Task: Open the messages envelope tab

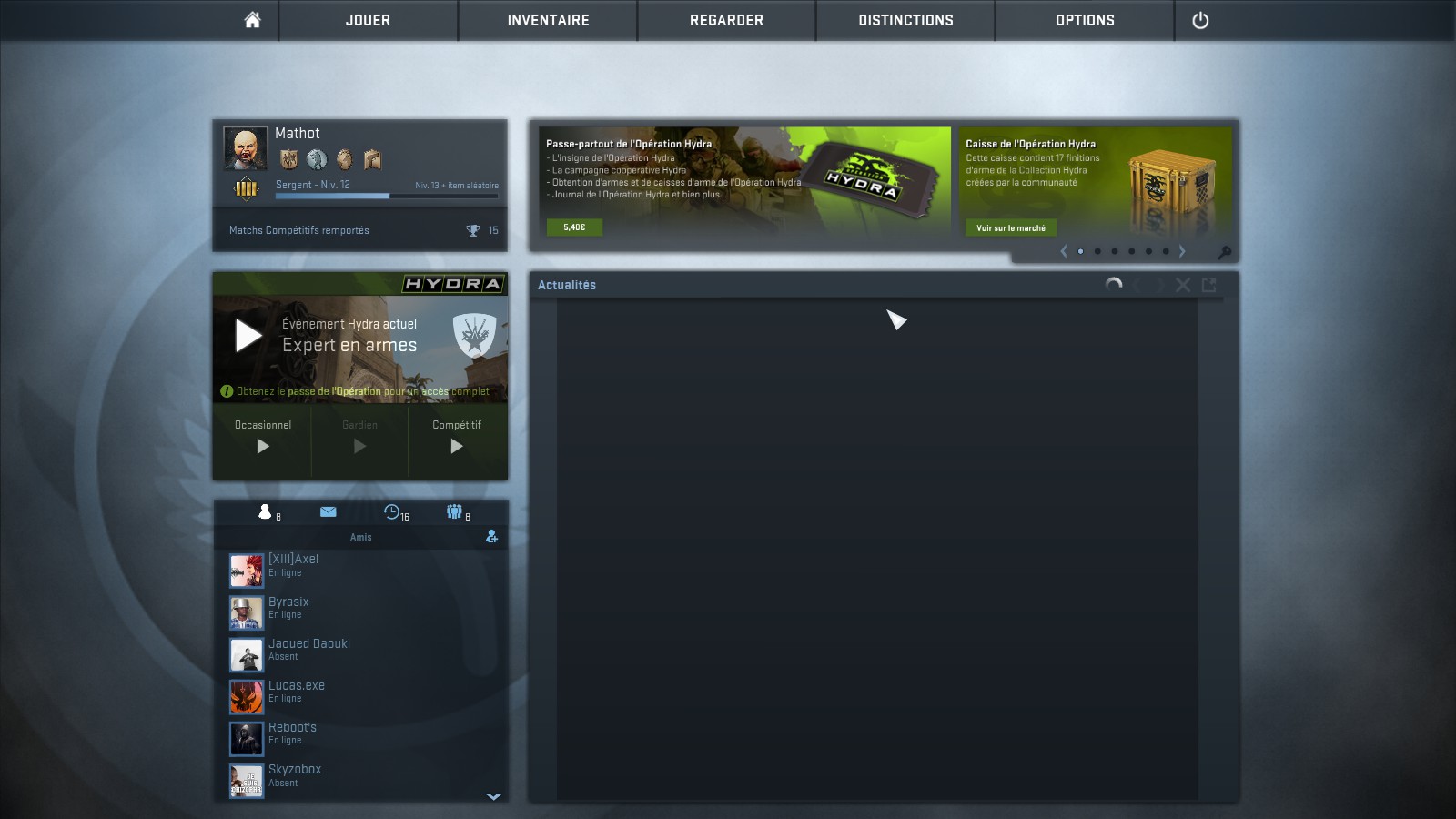Action: point(329,512)
